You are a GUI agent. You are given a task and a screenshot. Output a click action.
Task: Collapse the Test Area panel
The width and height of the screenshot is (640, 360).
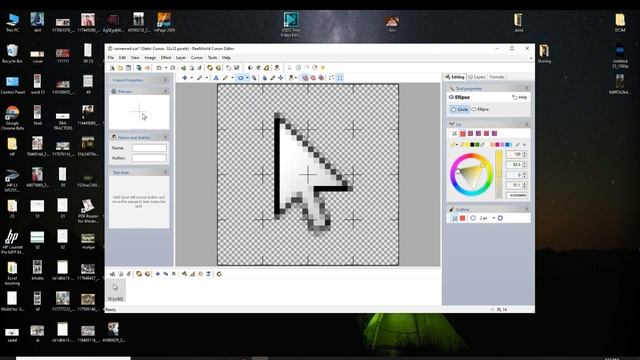(165, 172)
